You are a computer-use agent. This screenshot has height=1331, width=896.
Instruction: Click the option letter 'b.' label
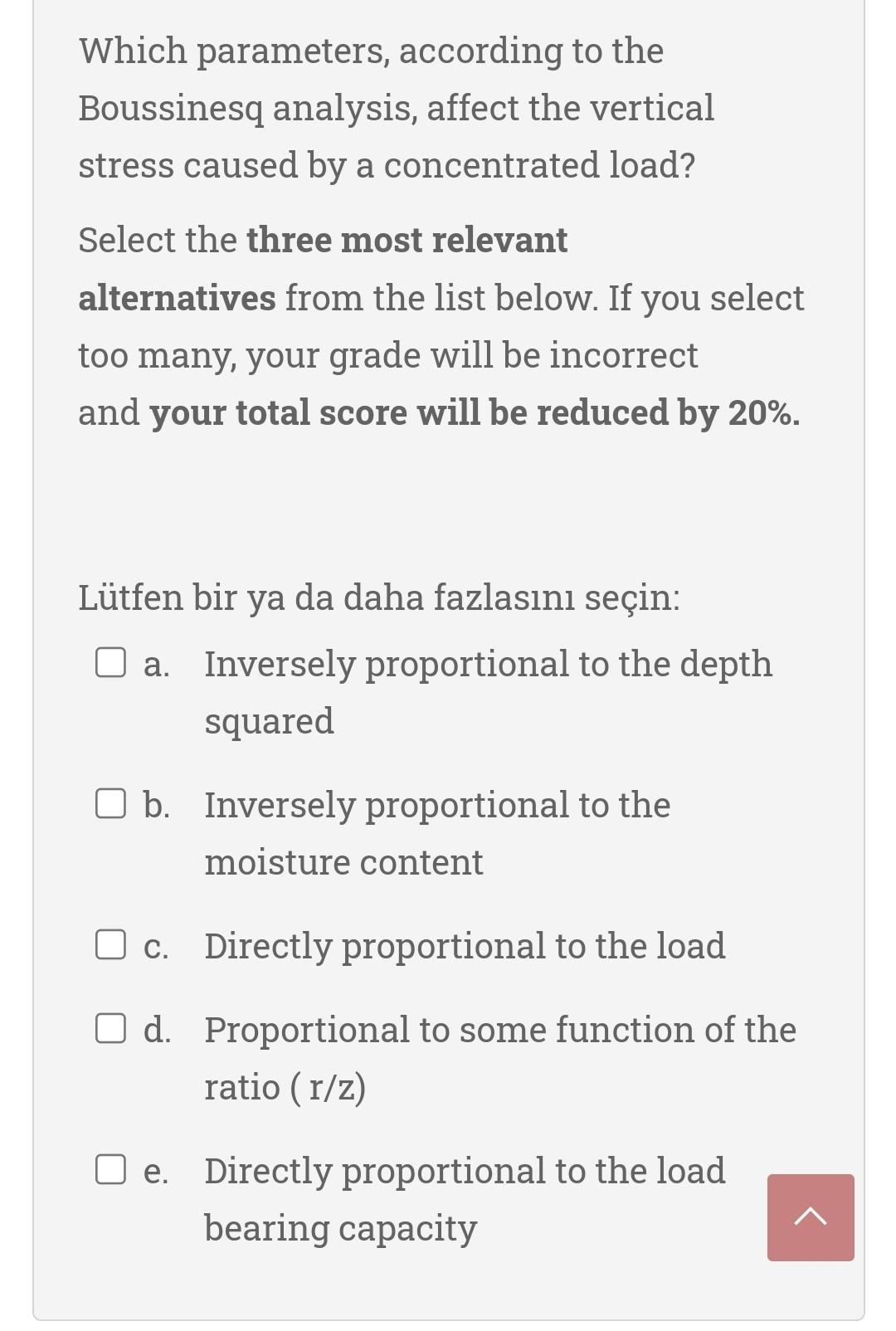(157, 804)
